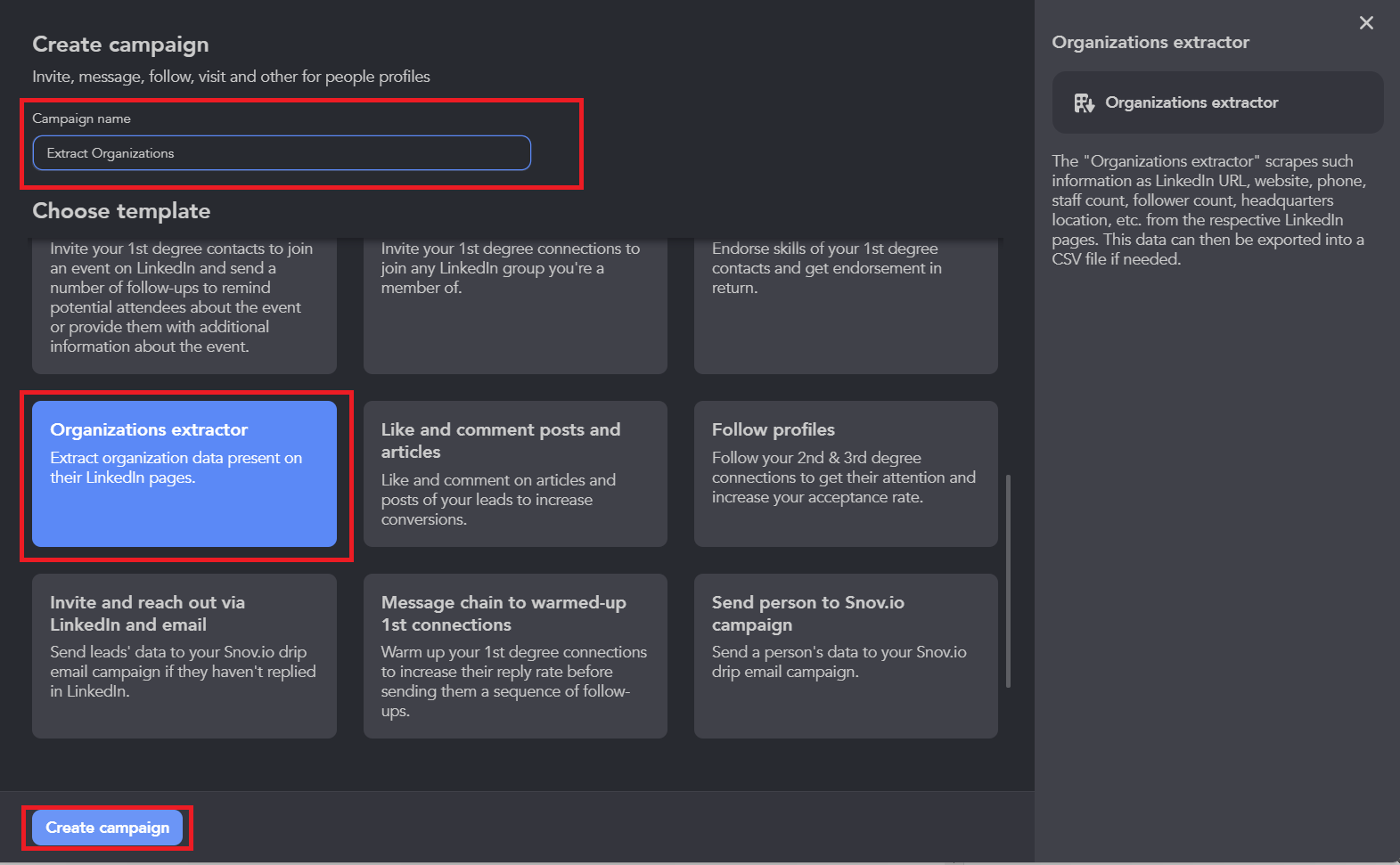Viewport: 1400px width, 865px height.
Task: Click the Campaign name input field
Action: point(282,153)
